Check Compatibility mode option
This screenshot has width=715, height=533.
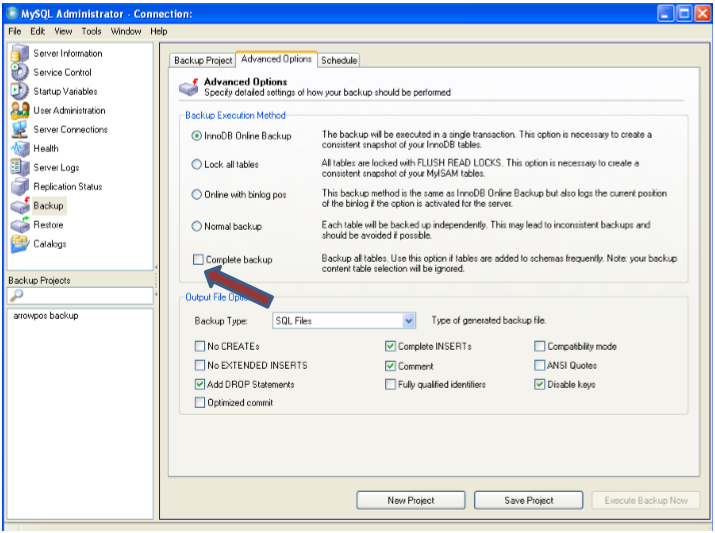pos(539,346)
